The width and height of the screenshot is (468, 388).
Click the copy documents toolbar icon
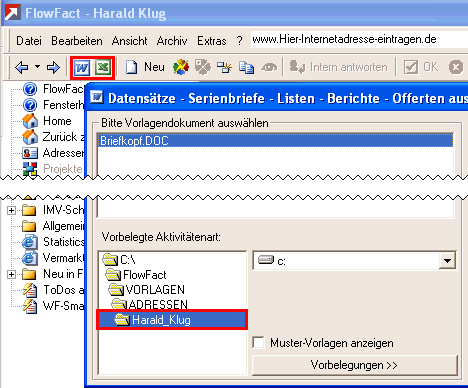pos(247,68)
